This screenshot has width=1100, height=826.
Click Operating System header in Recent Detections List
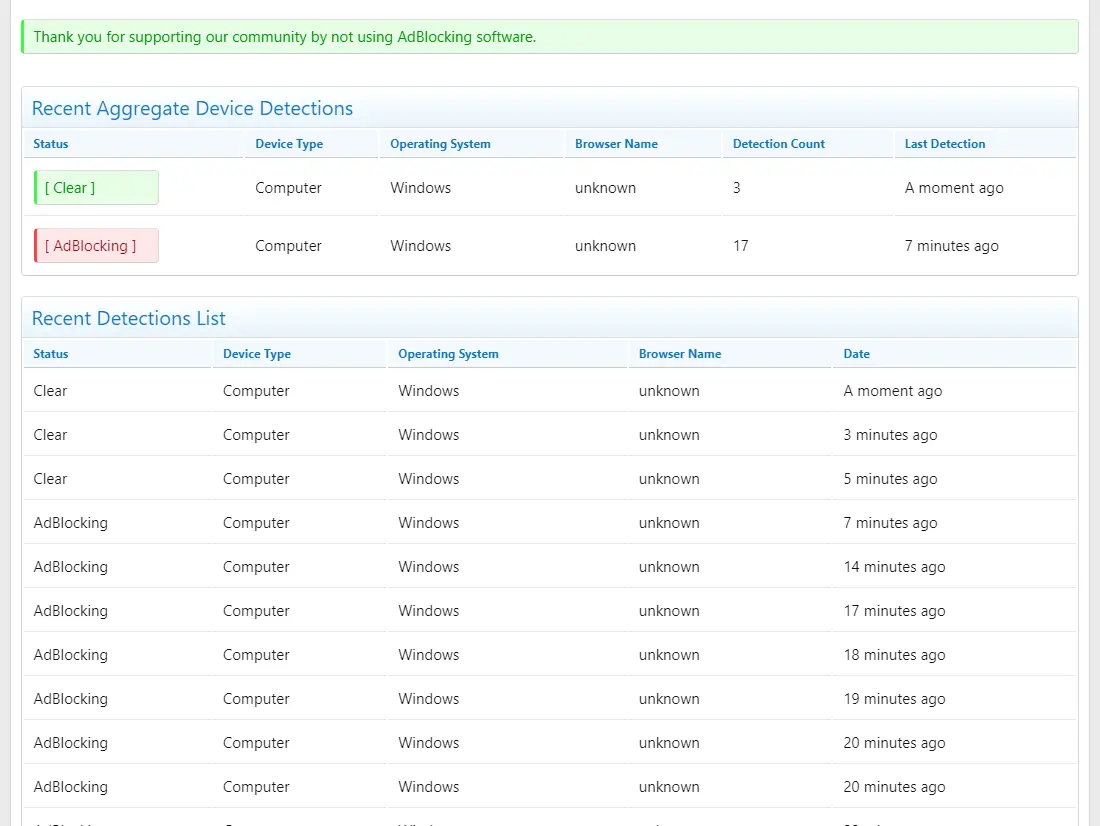(x=448, y=354)
